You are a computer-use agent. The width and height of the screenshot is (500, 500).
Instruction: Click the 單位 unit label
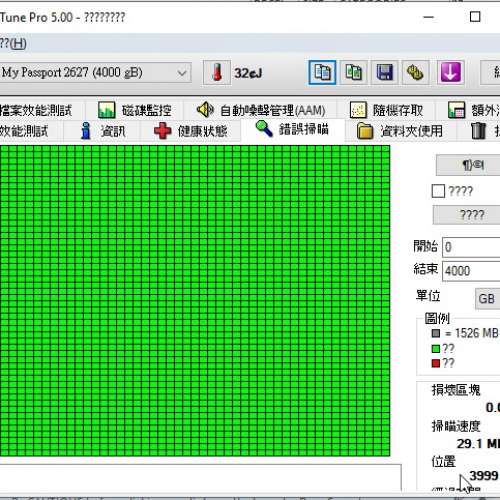pos(428,296)
